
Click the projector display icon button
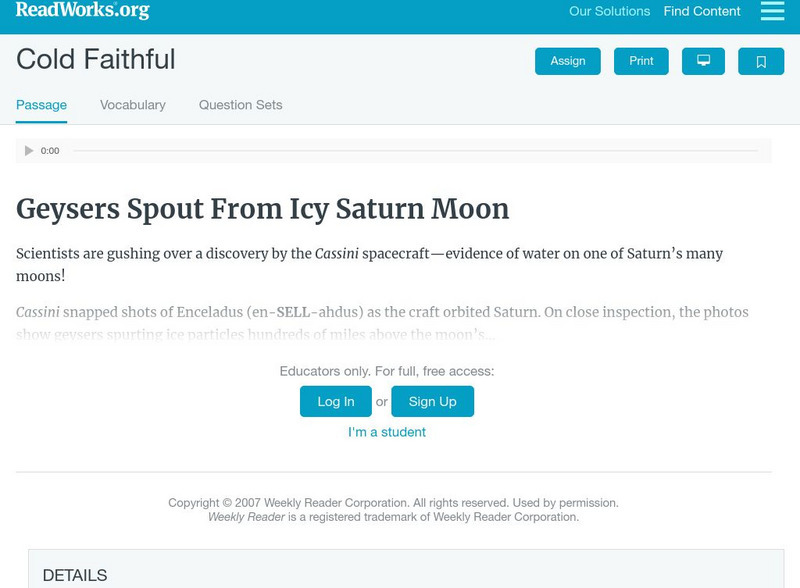[703, 61]
